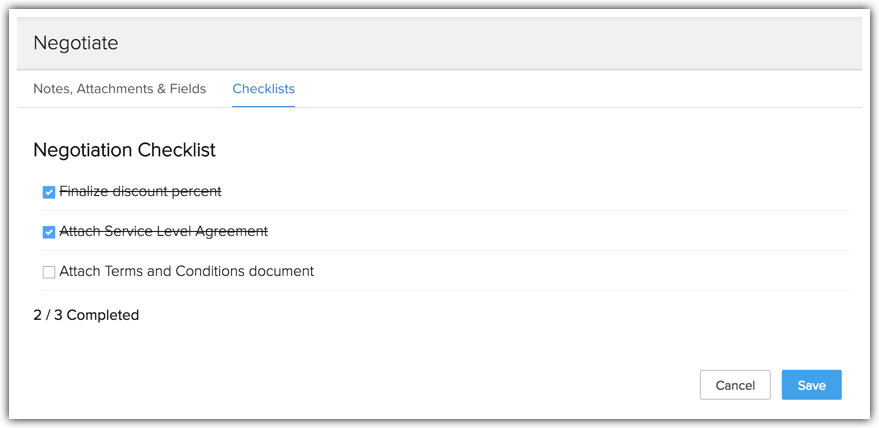Viewport: 879px width, 428px height.
Task: Click the Negotiation Checklist heading
Action: tap(124, 150)
